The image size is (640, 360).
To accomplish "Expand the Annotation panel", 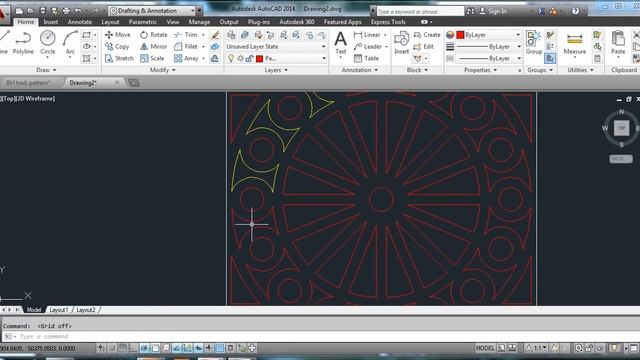I will pos(360,70).
